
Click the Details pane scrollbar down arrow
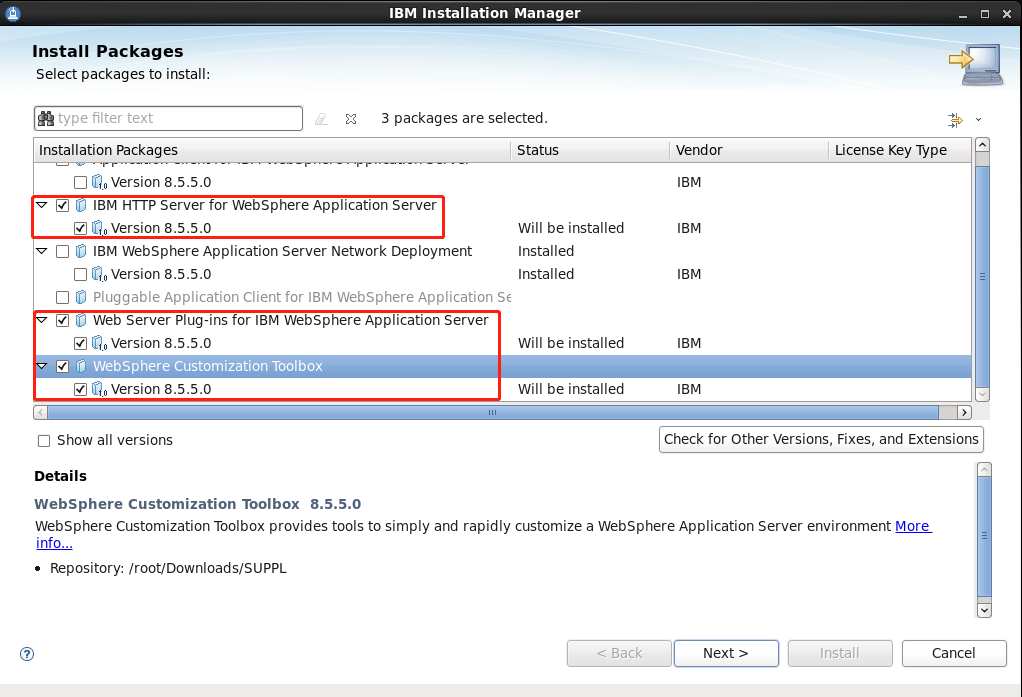[x=984, y=610]
